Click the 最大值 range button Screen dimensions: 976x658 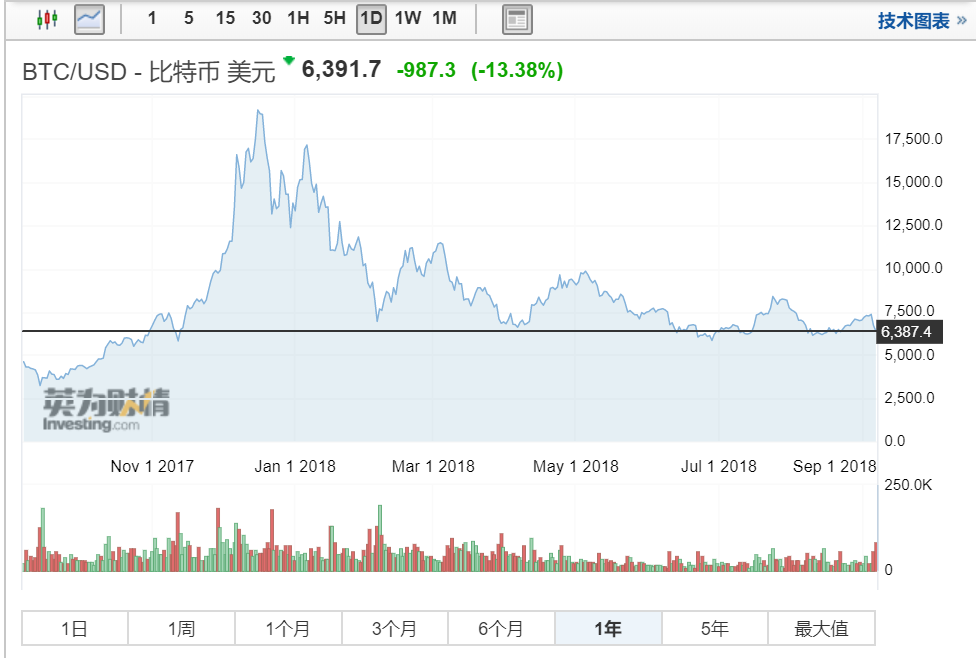click(x=821, y=629)
